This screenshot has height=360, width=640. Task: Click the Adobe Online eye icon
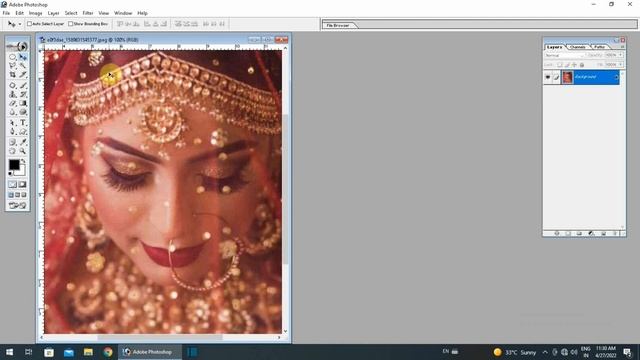[18, 46]
